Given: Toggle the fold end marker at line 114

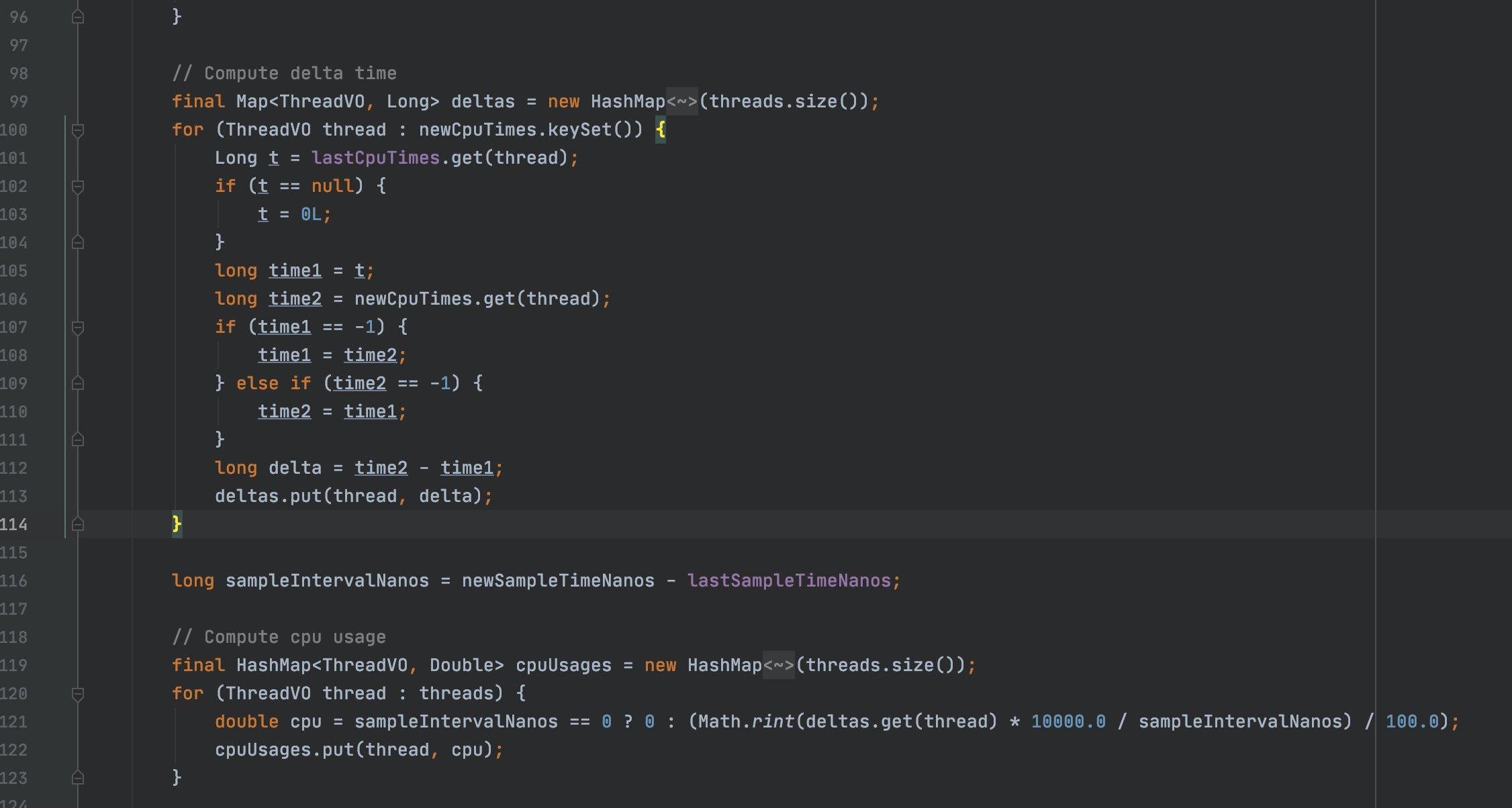Looking at the screenshot, I should (78, 525).
